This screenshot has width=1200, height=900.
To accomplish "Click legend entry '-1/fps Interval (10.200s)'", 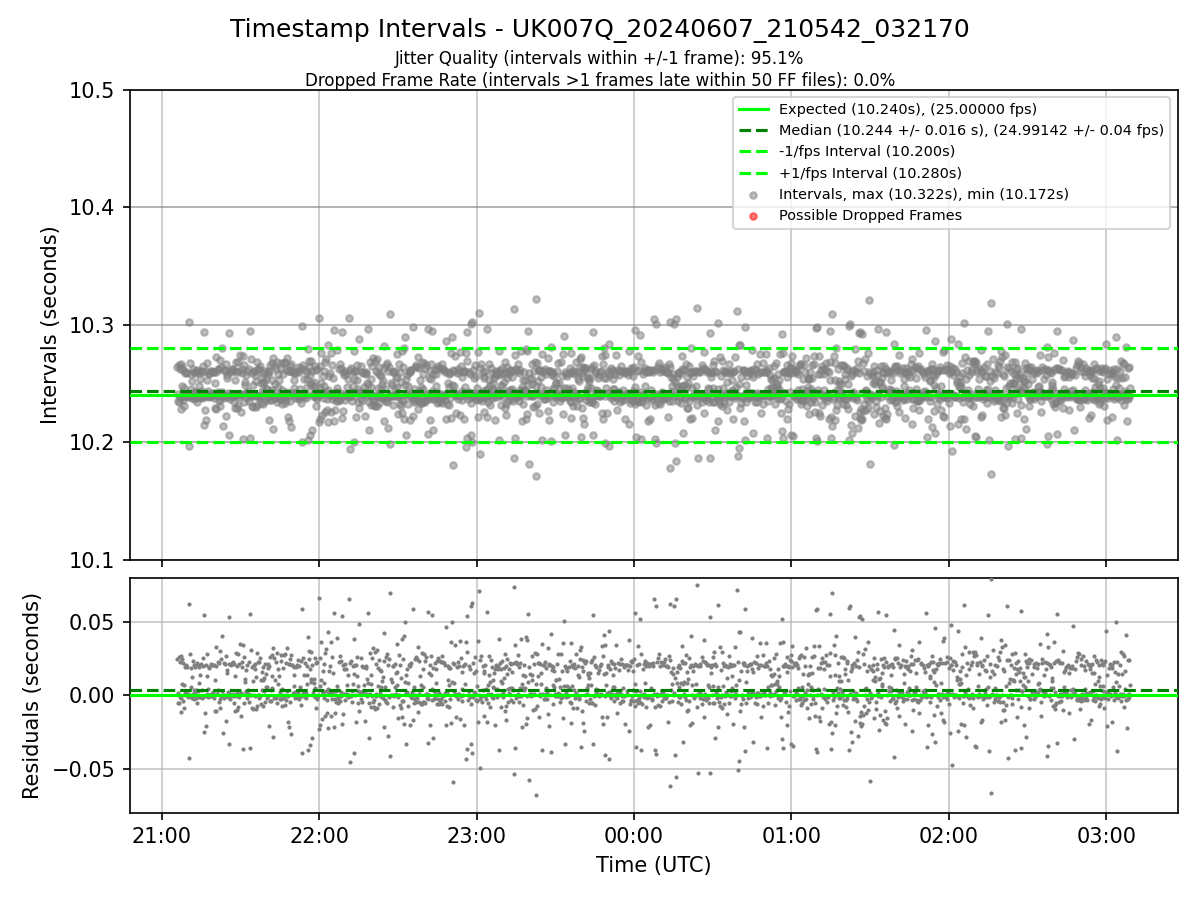I will pyautogui.click(x=867, y=151).
